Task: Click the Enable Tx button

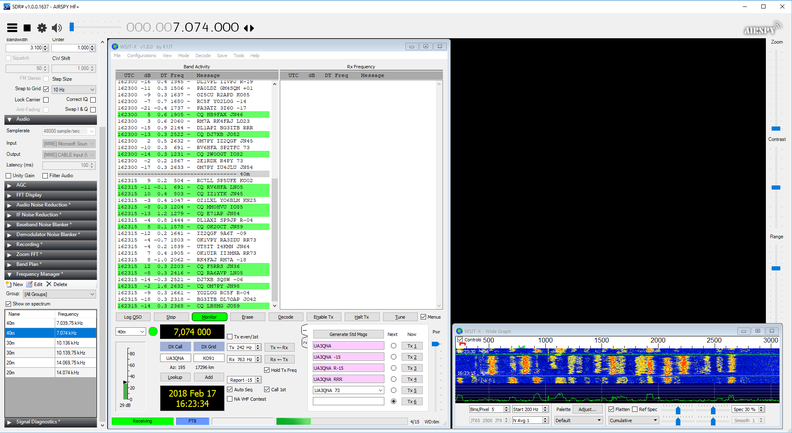Action: pyautogui.click(x=323, y=317)
